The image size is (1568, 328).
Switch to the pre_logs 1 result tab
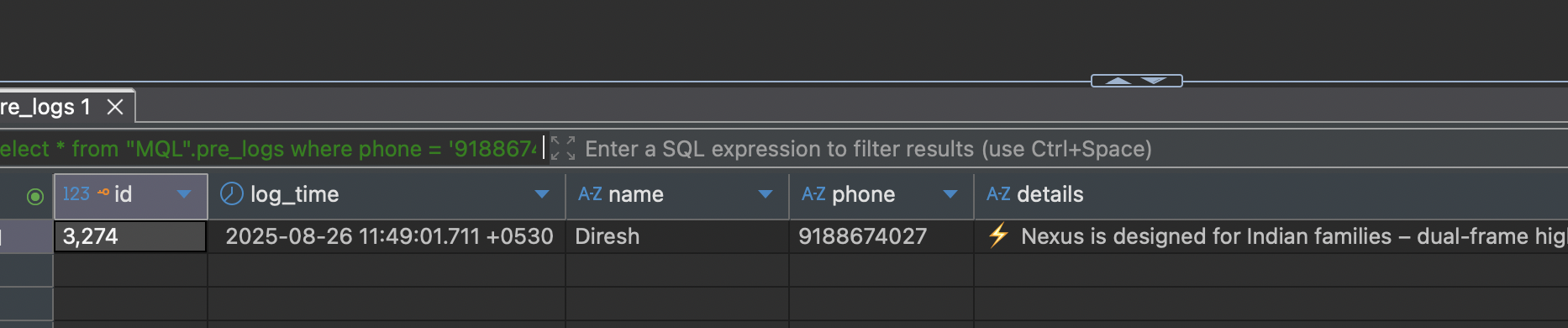[x=45, y=107]
